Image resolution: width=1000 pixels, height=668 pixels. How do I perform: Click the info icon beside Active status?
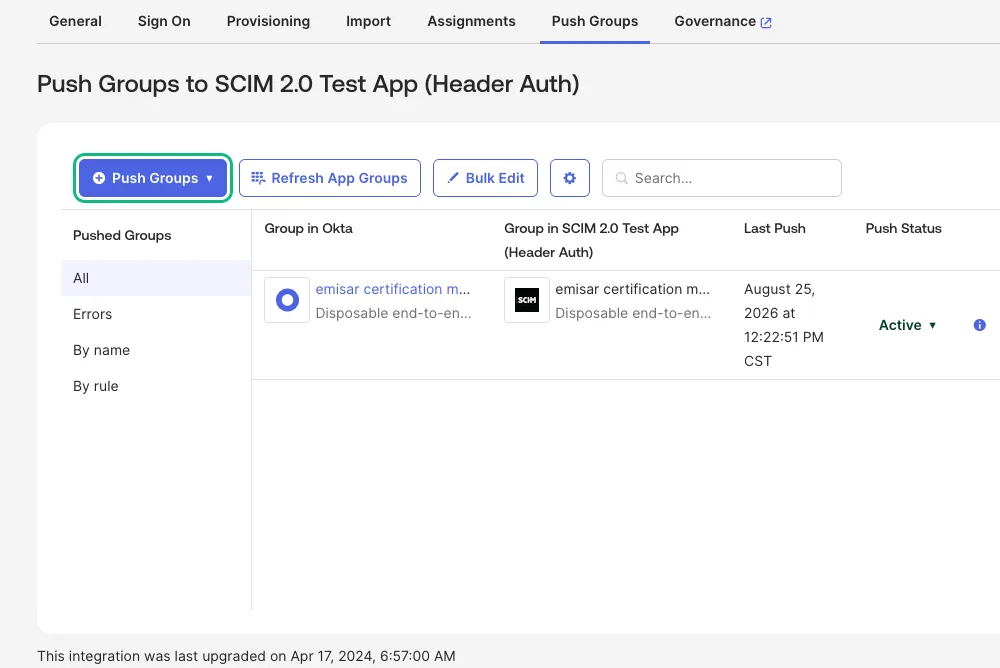[x=980, y=325]
